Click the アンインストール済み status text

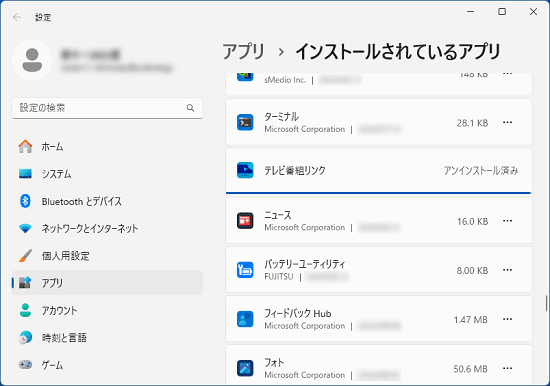(x=481, y=171)
